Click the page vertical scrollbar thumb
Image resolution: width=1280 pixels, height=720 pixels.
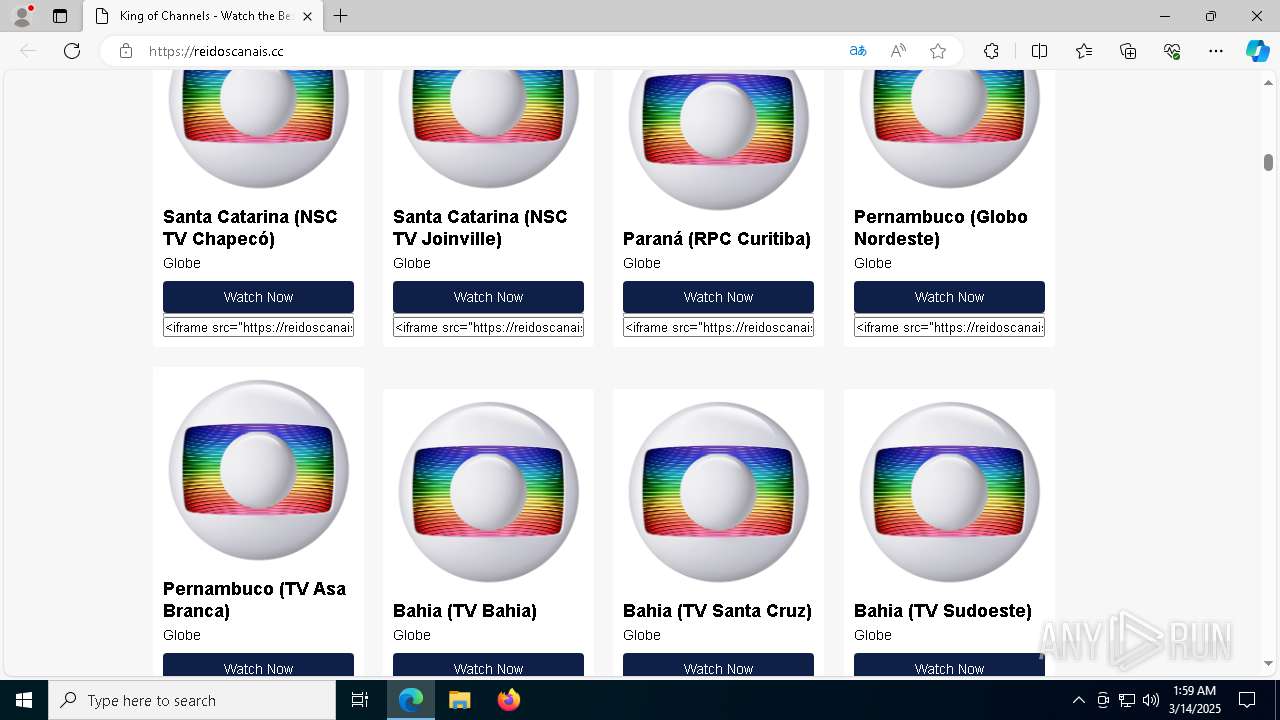[x=1268, y=162]
